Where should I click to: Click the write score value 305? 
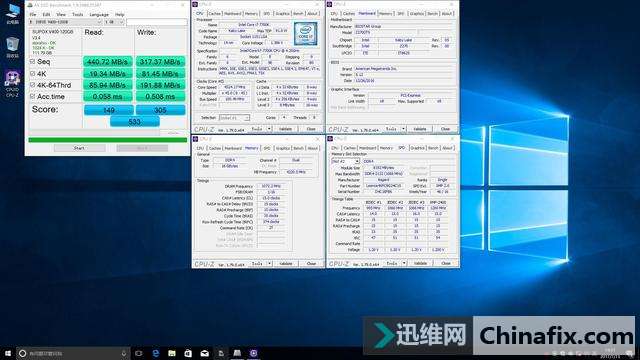(160, 110)
